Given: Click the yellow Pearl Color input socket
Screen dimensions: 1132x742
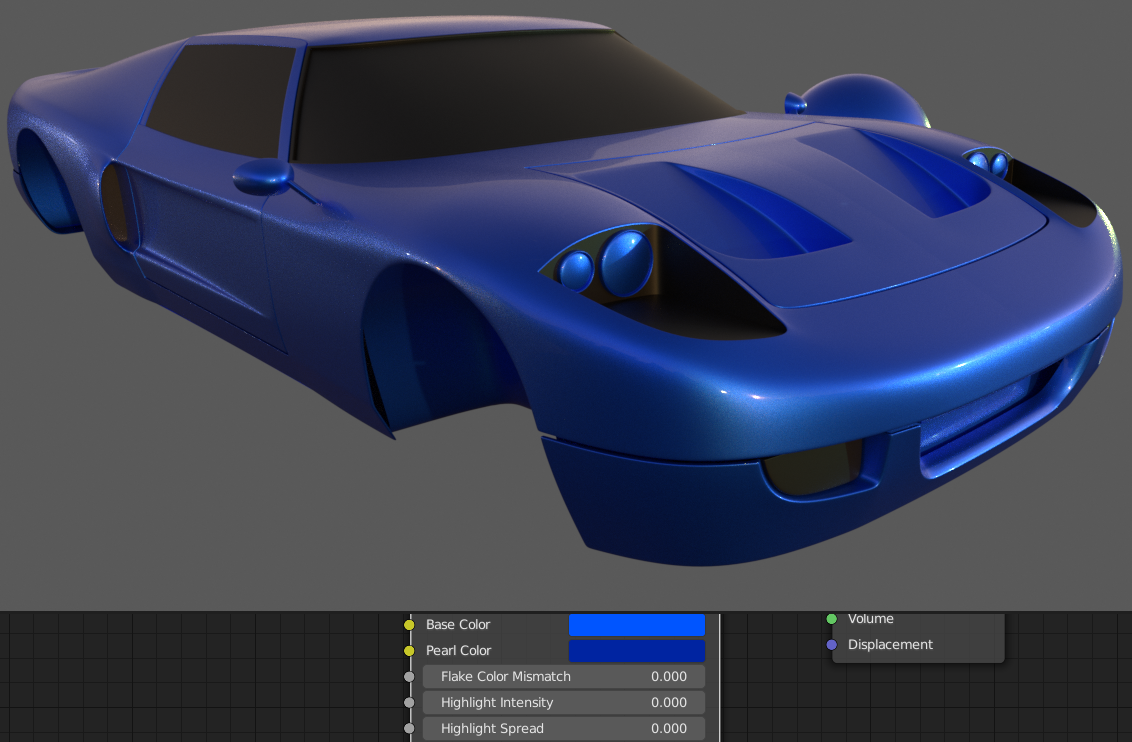Looking at the screenshot, I should click(x=411, y=650).
